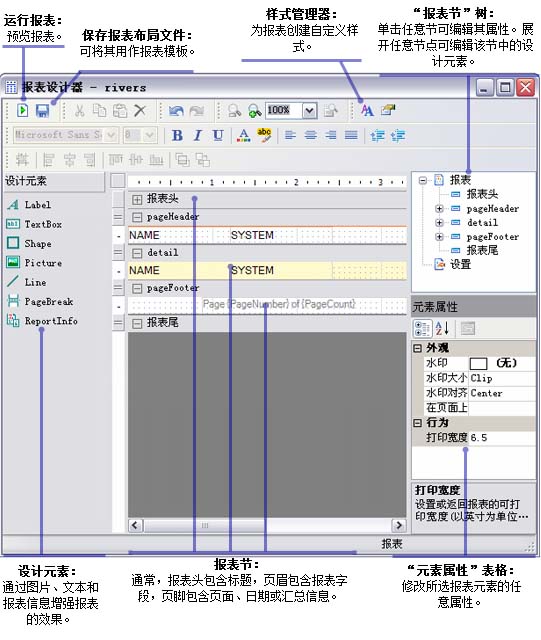This screenshot has width=541, height=640.
Task: Toggle Bold formatting
Action: pos(177,135)
